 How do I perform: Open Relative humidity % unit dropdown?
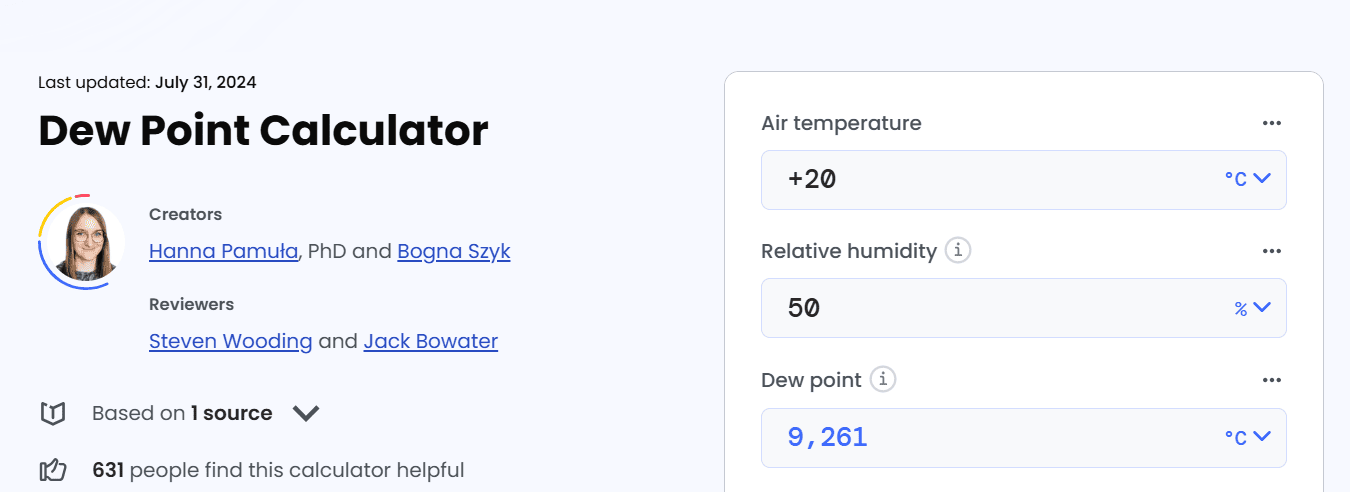pos(1251,308)
